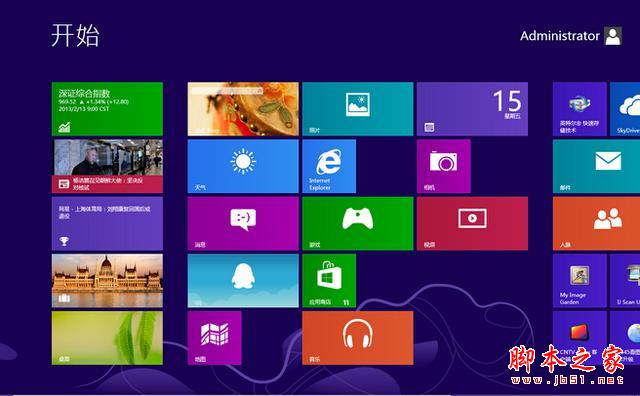
Task: Open the Internet Explorer tile
Action: point(329,166)
